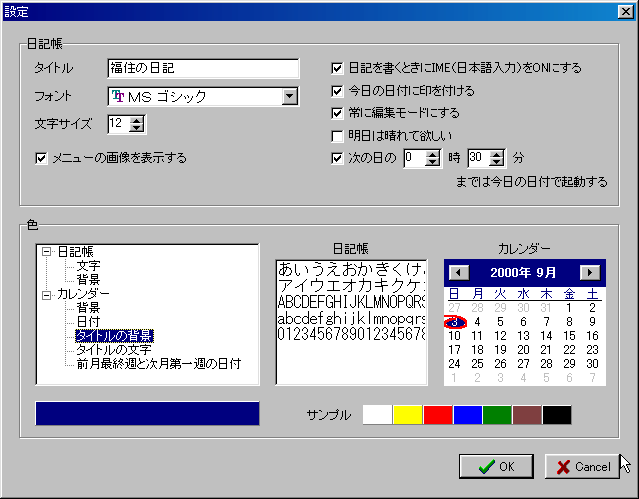Click the 2000年 9月 calendar title

pos(523,272)
